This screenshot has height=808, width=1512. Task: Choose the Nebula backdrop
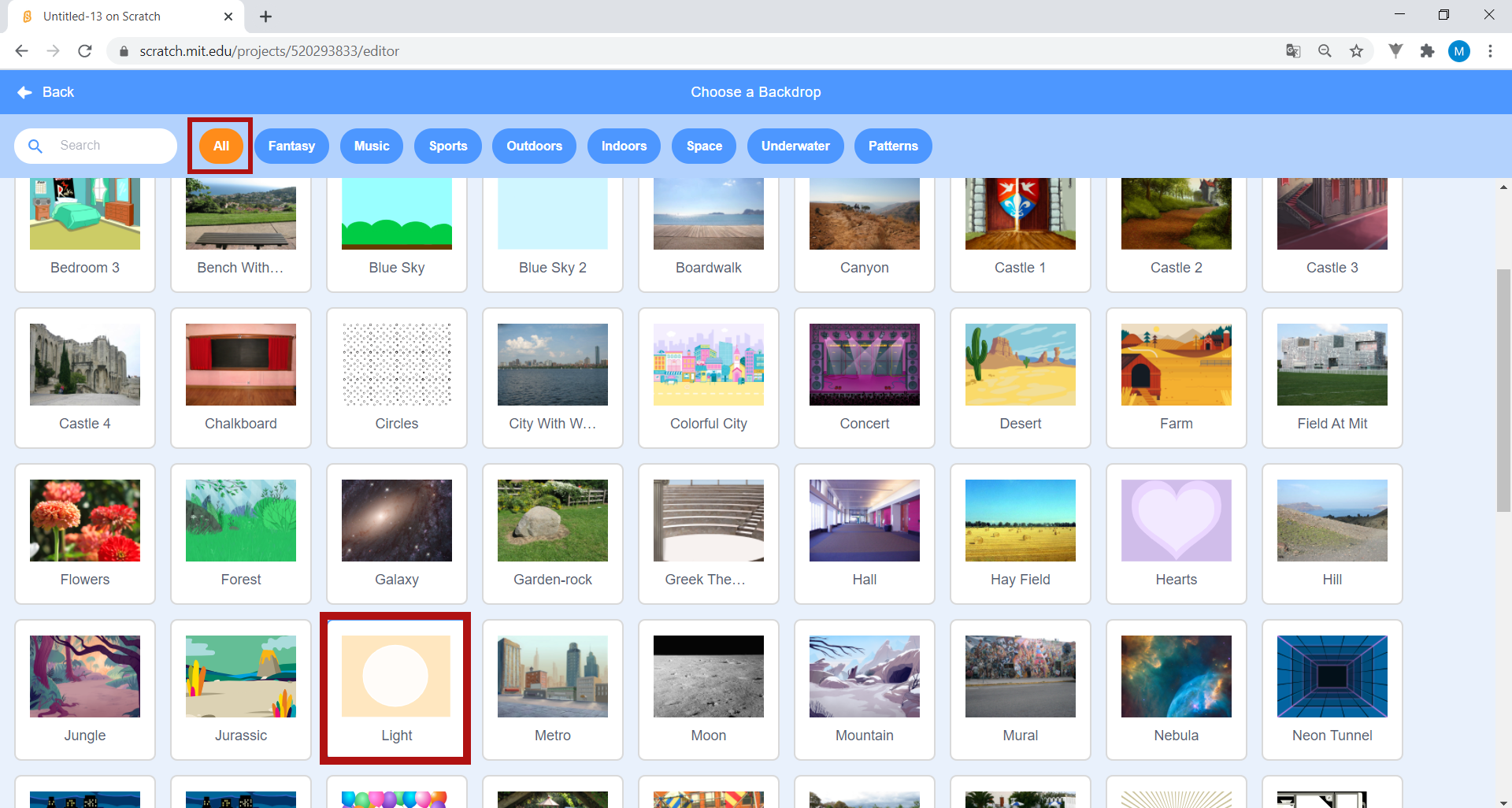(x=1177, y=690)
